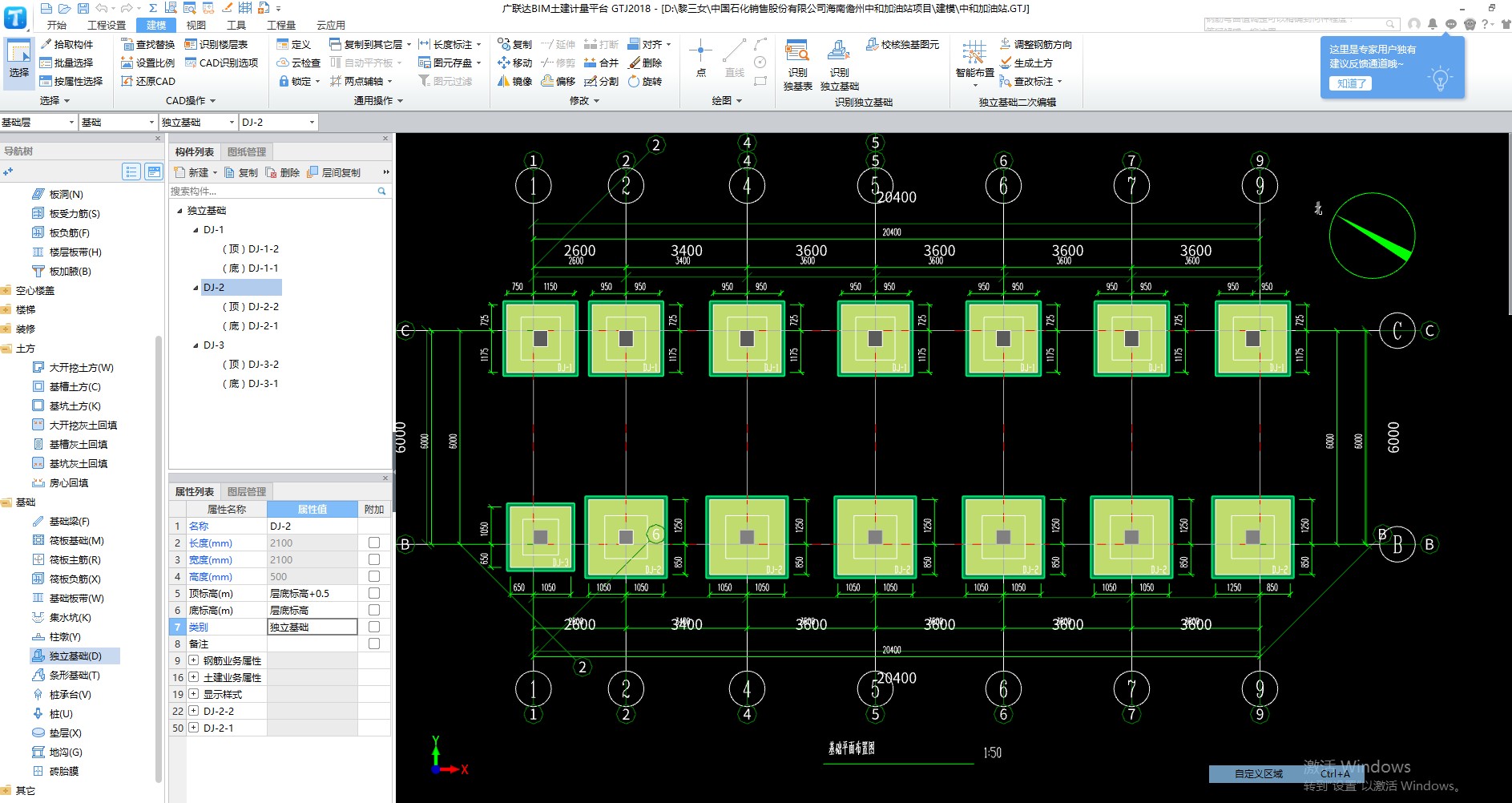This screenshot has width=1512, height=803.
Task: Click 生成土方 generate earthwork tool
Action: pyautogui.click(x=1026, y=63)
